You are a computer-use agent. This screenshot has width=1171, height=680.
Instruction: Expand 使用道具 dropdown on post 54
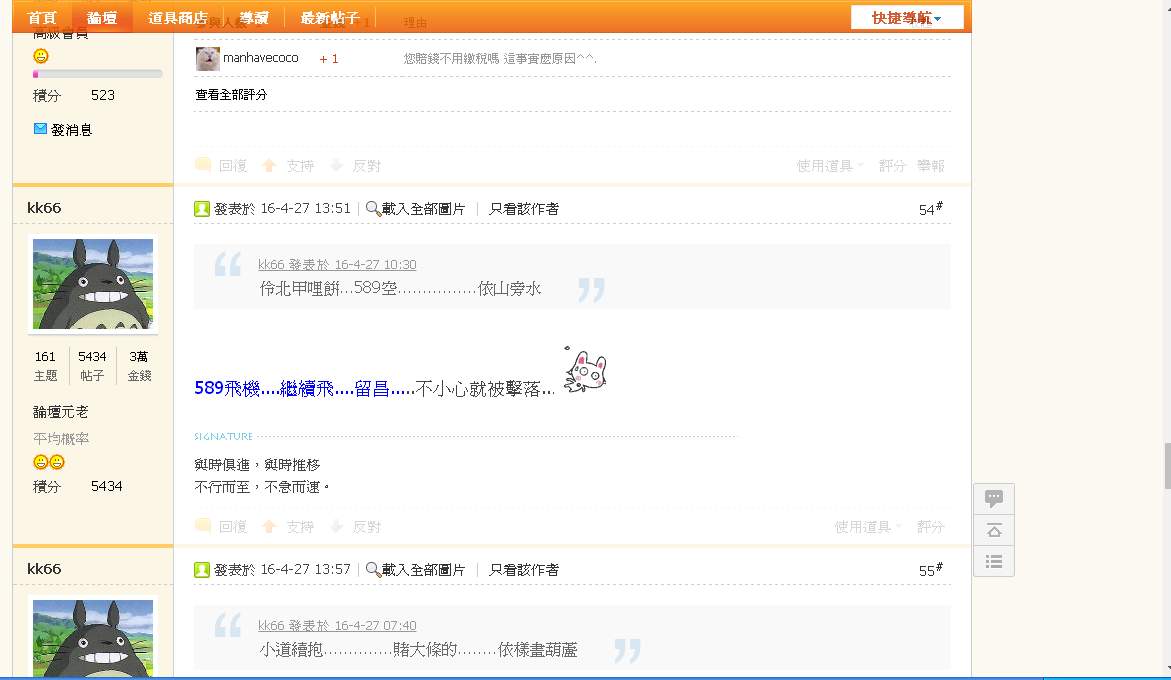tap(868, 527)
